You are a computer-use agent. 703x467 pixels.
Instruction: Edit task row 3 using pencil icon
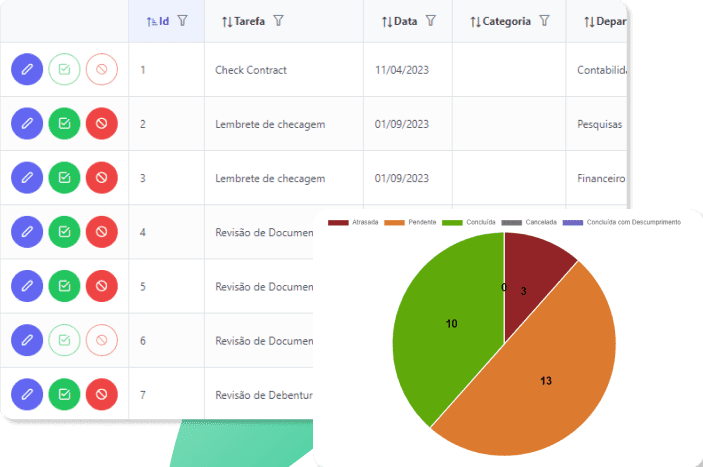pyautogui.click(x=27, y=177)
